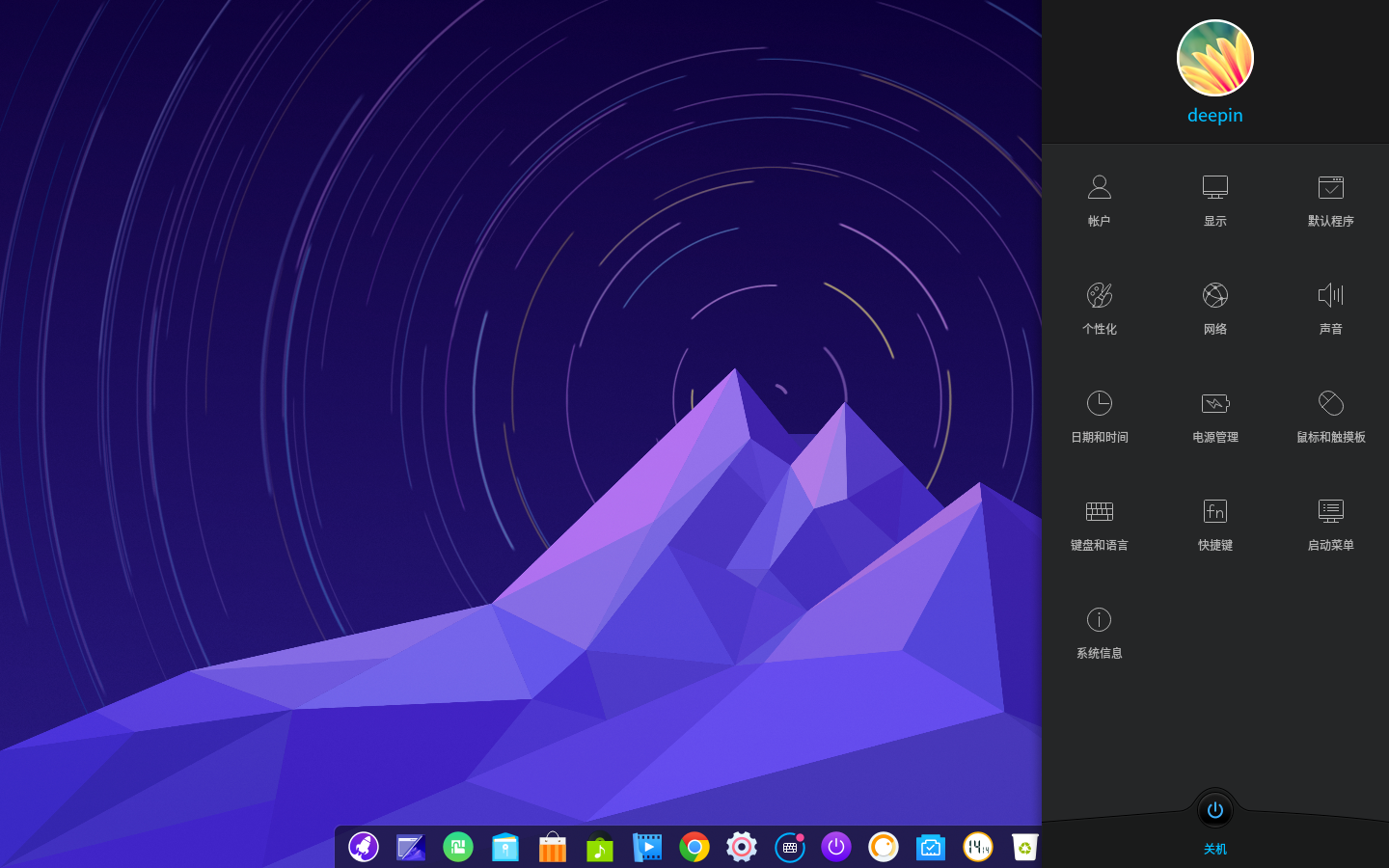Launch the orange shopping bag Deepin Store
Image resolution: width=1389 pixels, height=868 pixels.
[553, 847]
